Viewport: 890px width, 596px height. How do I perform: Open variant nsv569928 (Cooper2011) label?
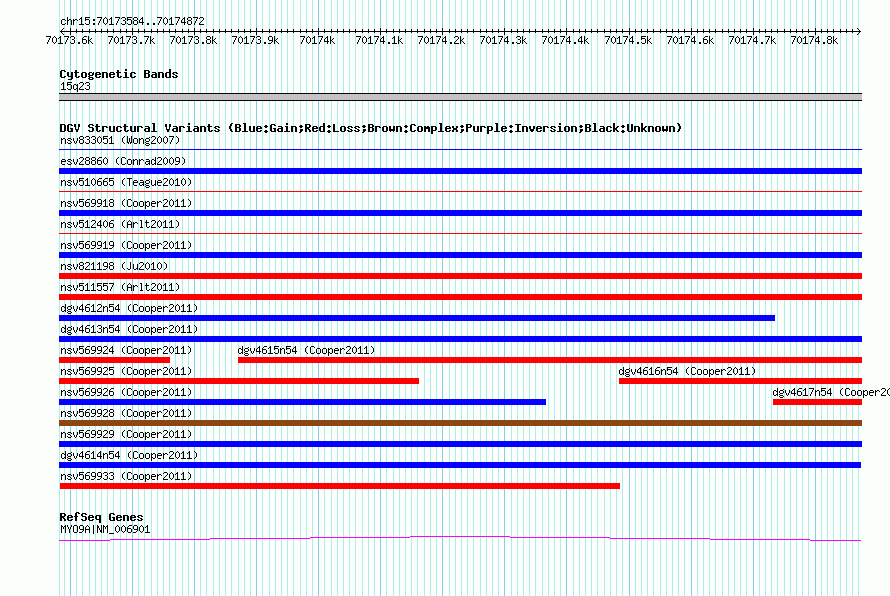pos(126,413)
